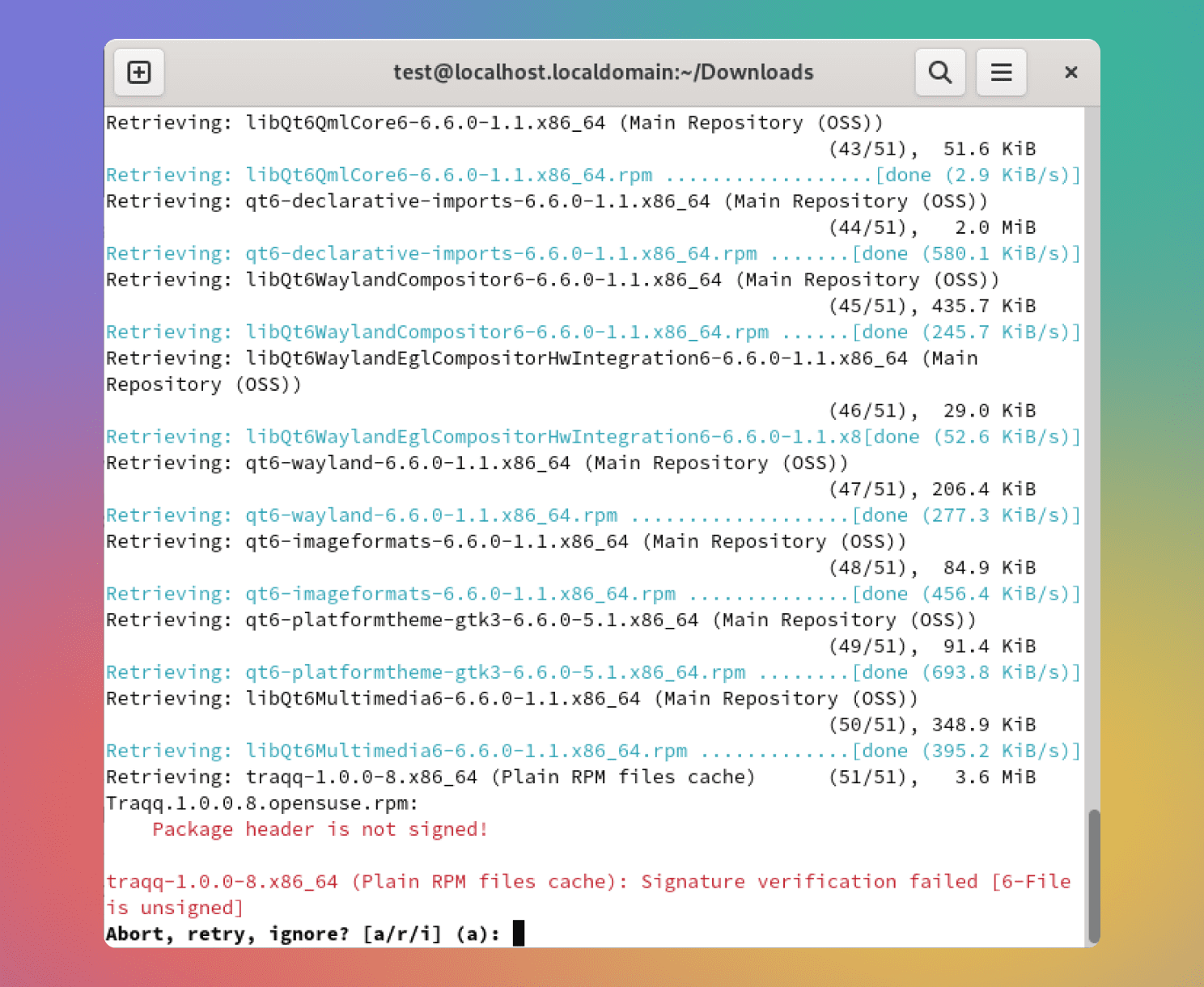Viewport: 1204px width, 987px height.
Task: Click the '(50/51), 348.9 KiB' progress text
Action: (932, 725)
